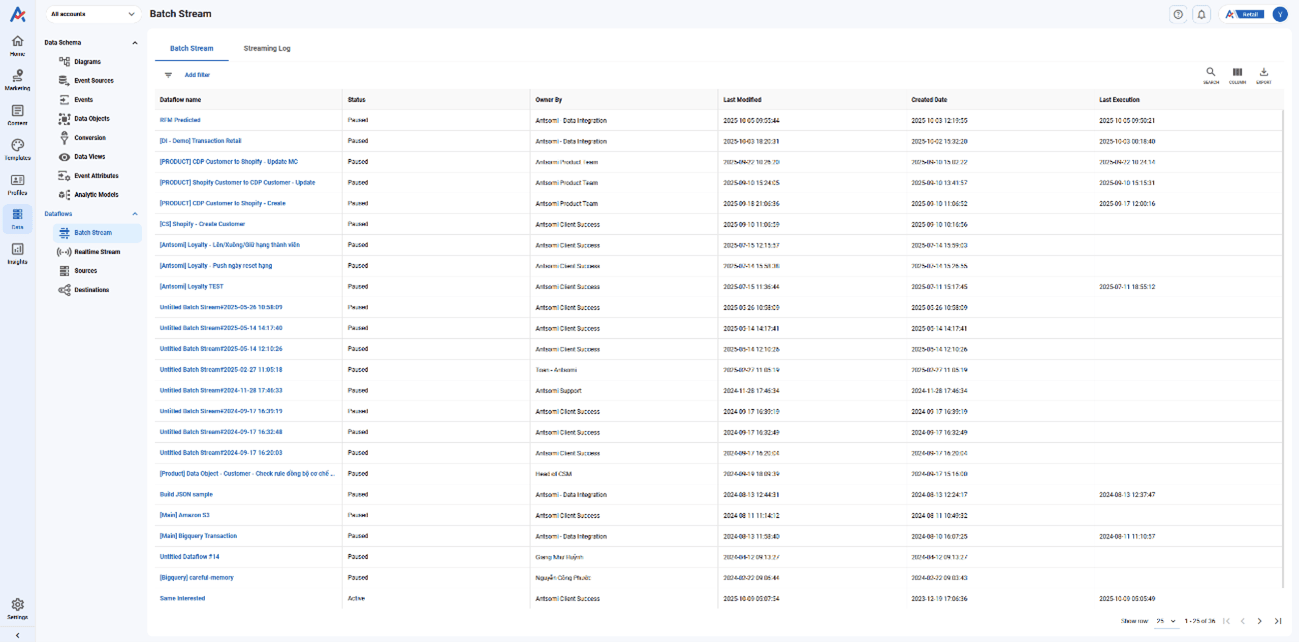
Task: Open Realtime Stream in sidebar
Action: [96, 252]
